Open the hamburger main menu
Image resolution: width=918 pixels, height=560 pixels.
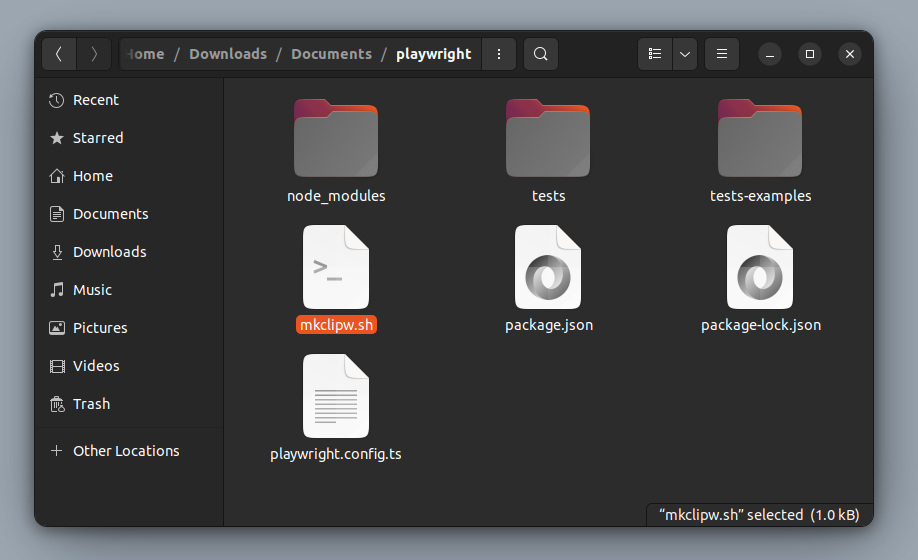(x=722, y=54)
